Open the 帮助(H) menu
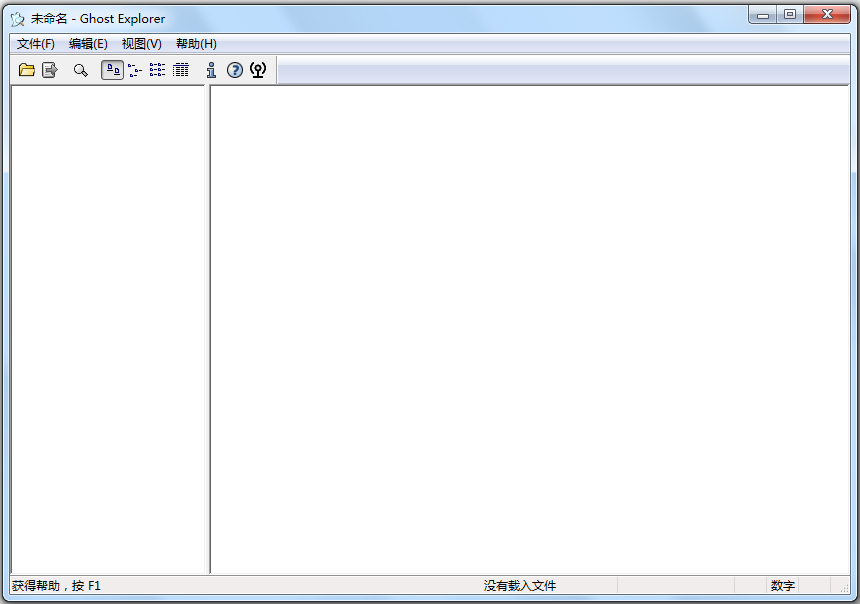Image resolution: width=860 pixels, height=604 pixels. (196, 44)
